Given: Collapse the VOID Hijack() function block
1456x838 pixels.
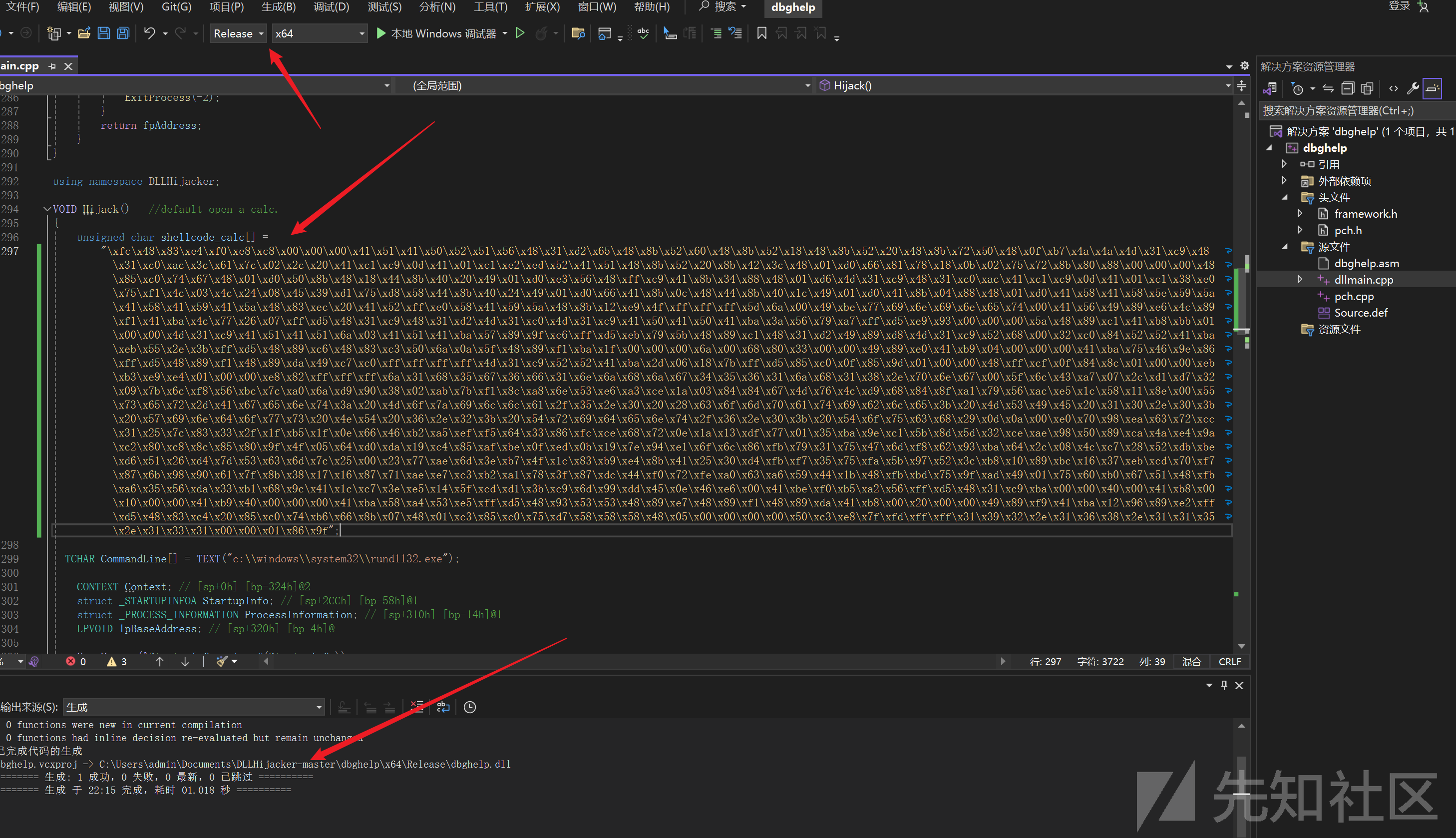Looking at the screenshot, I should (x=46, y=209).
